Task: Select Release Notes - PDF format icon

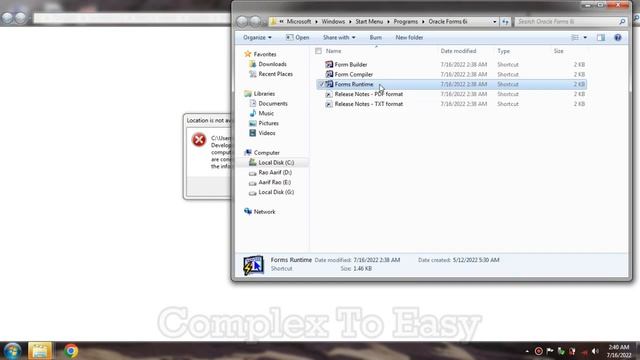Action: [x=329, y=94]
